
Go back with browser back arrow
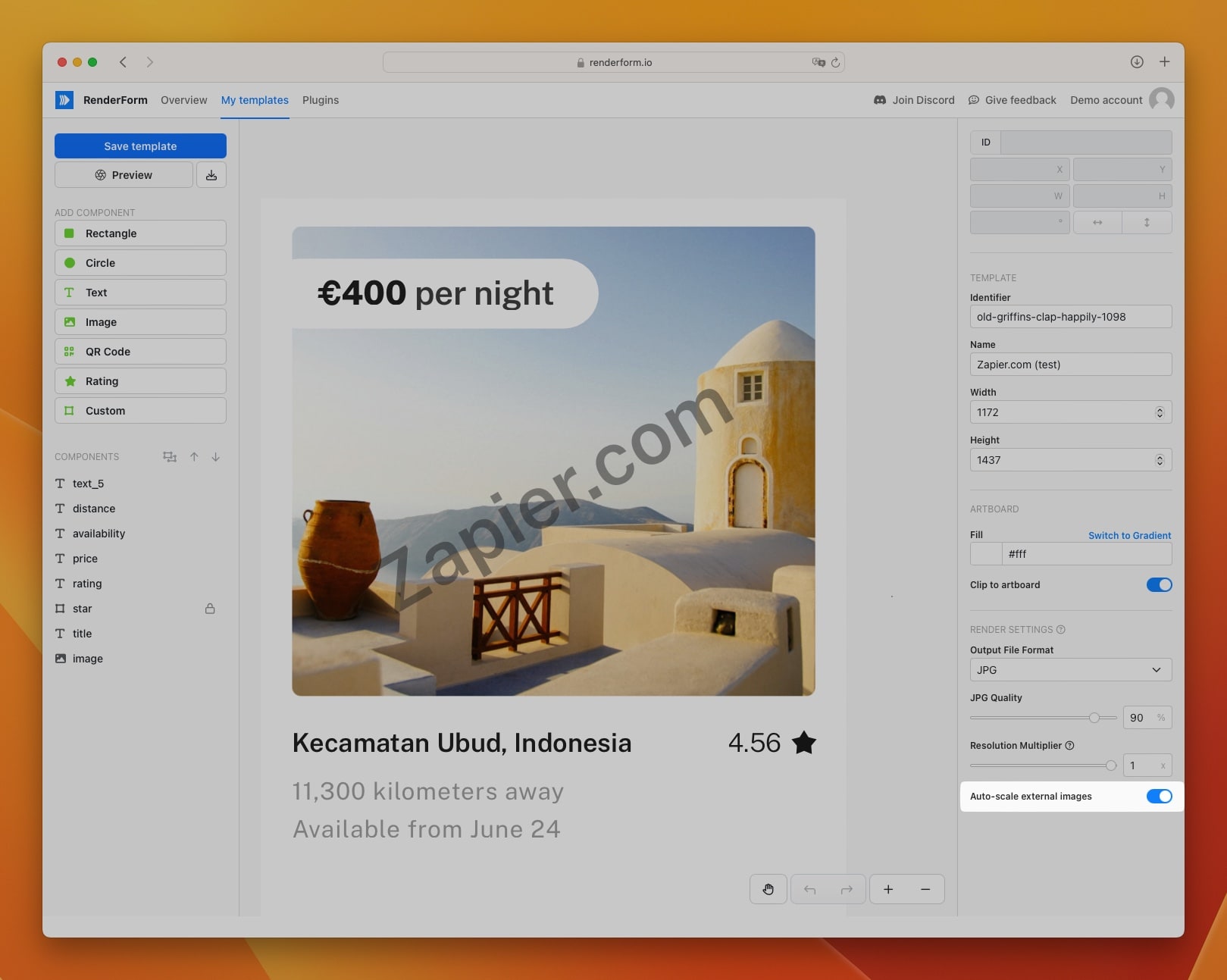[x=123, y=62]
